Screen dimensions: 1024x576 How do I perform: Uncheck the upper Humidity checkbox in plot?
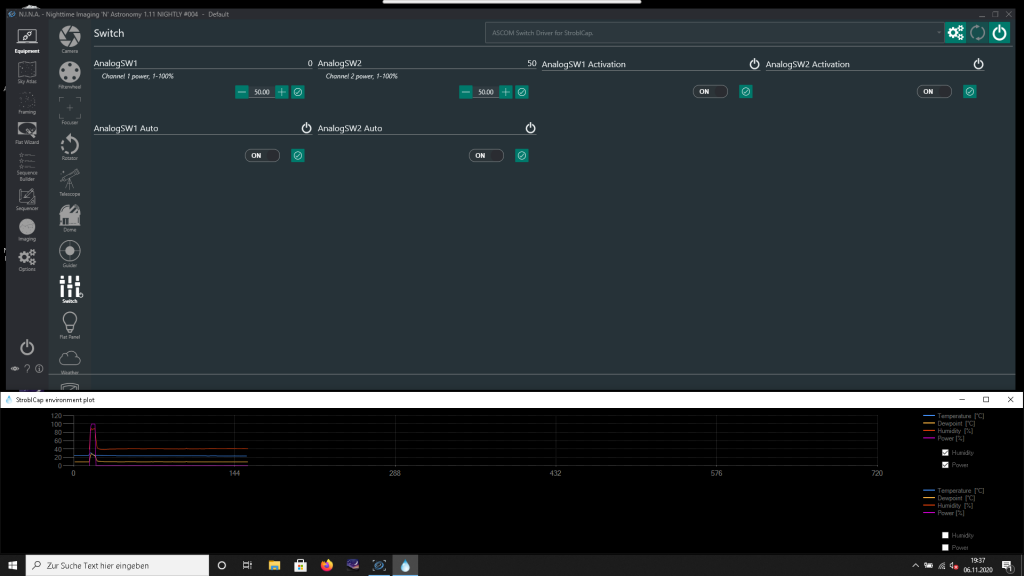pos(945,453)
